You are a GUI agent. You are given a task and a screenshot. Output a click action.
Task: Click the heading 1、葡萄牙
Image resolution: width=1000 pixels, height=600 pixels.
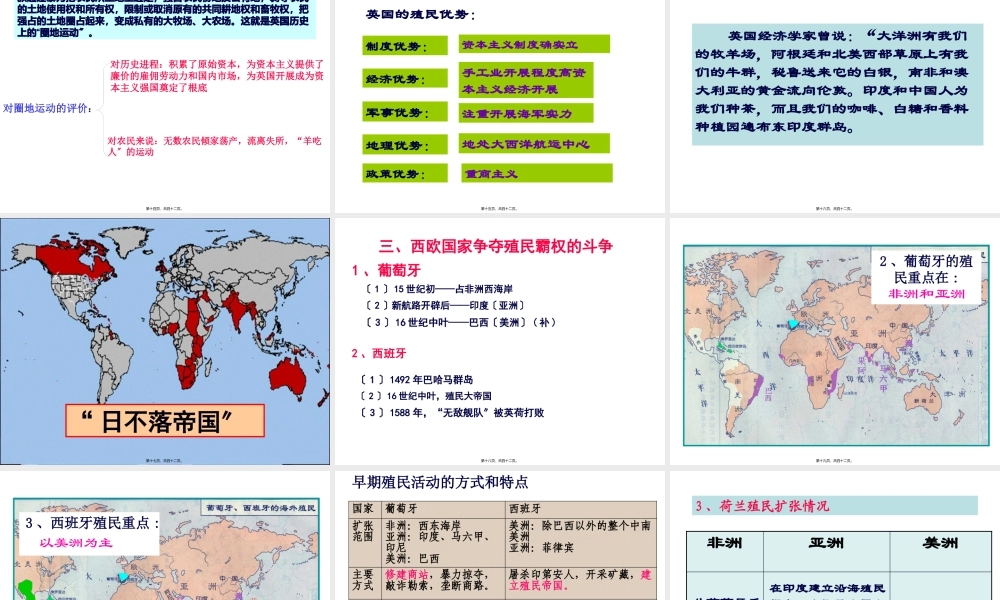coord(386,270)
